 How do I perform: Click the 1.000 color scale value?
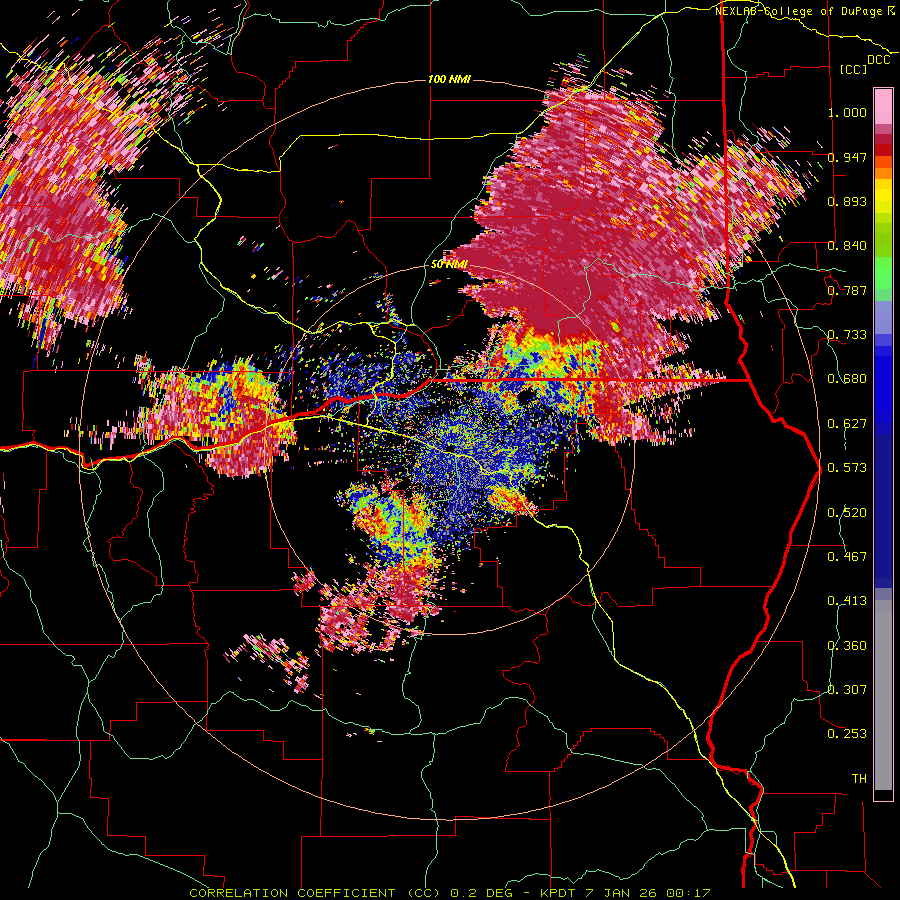[x=847, y=112]
